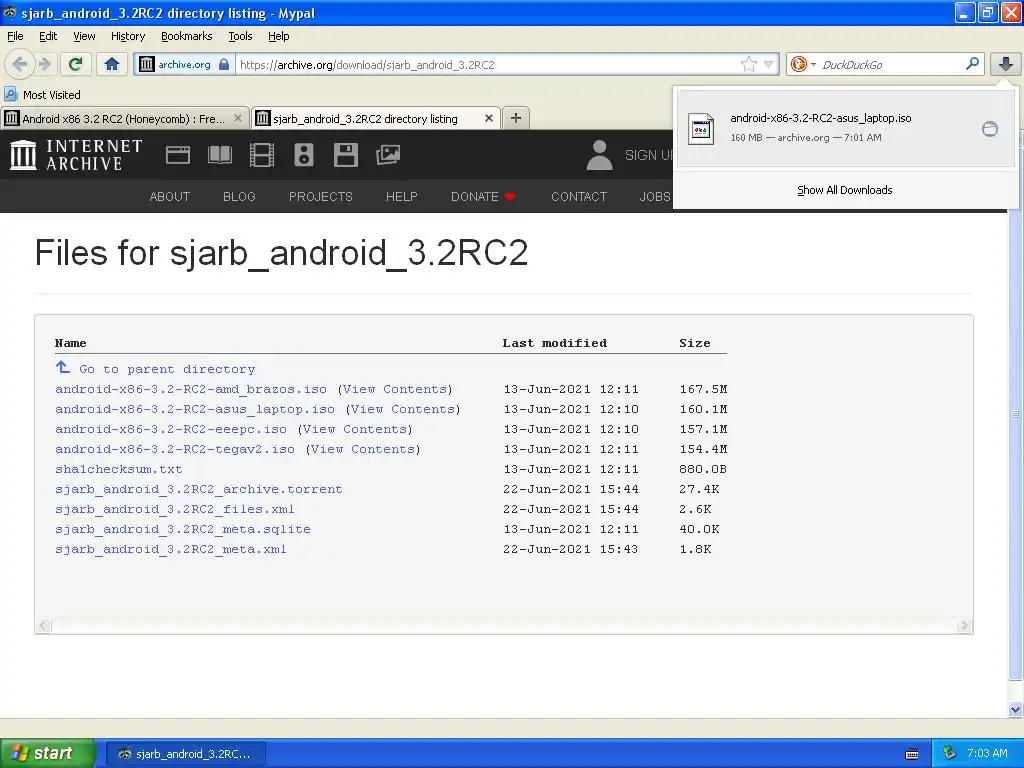Reload the current page

(76, 64)
